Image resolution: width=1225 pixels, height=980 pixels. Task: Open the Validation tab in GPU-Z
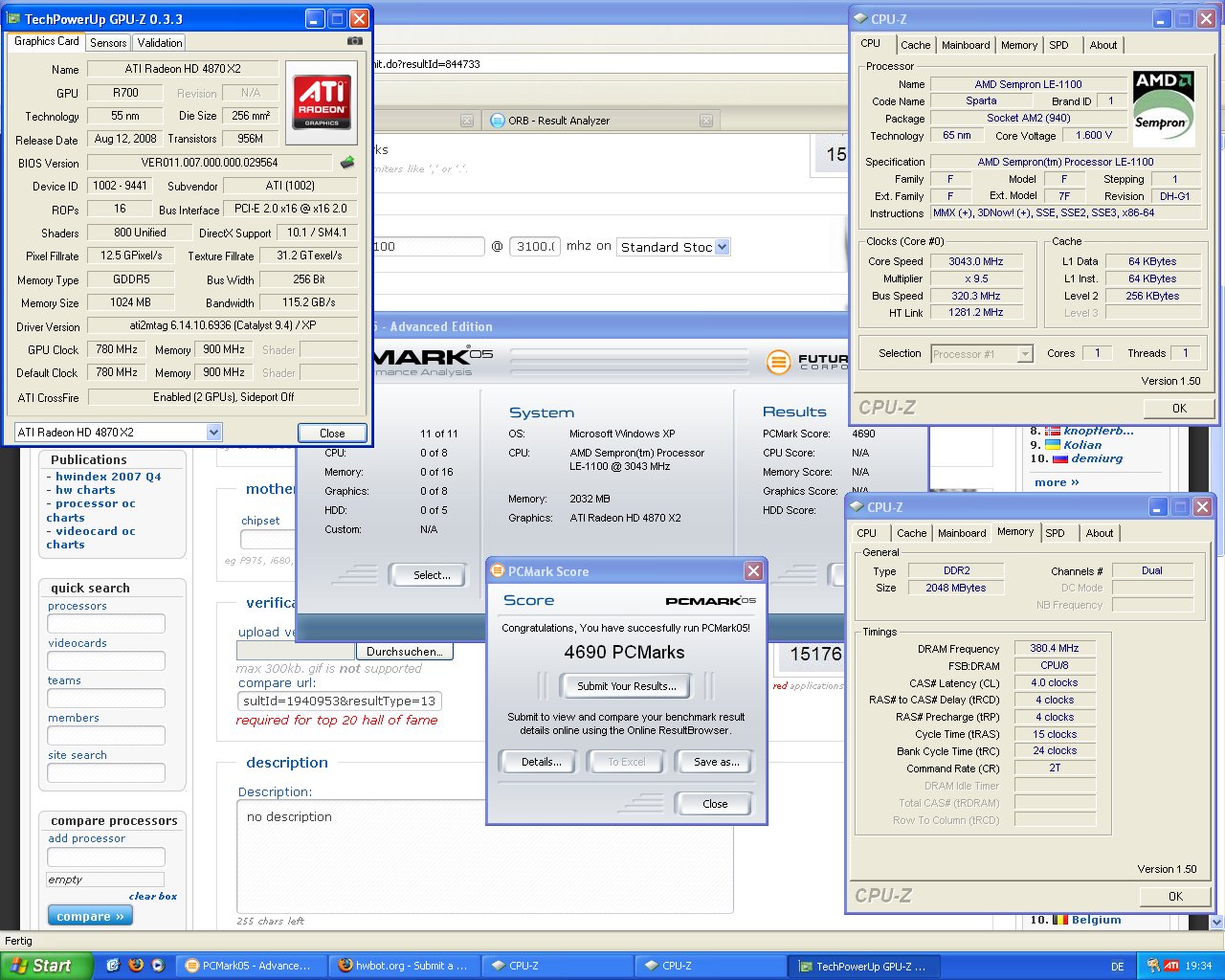(x=160, y=43)
